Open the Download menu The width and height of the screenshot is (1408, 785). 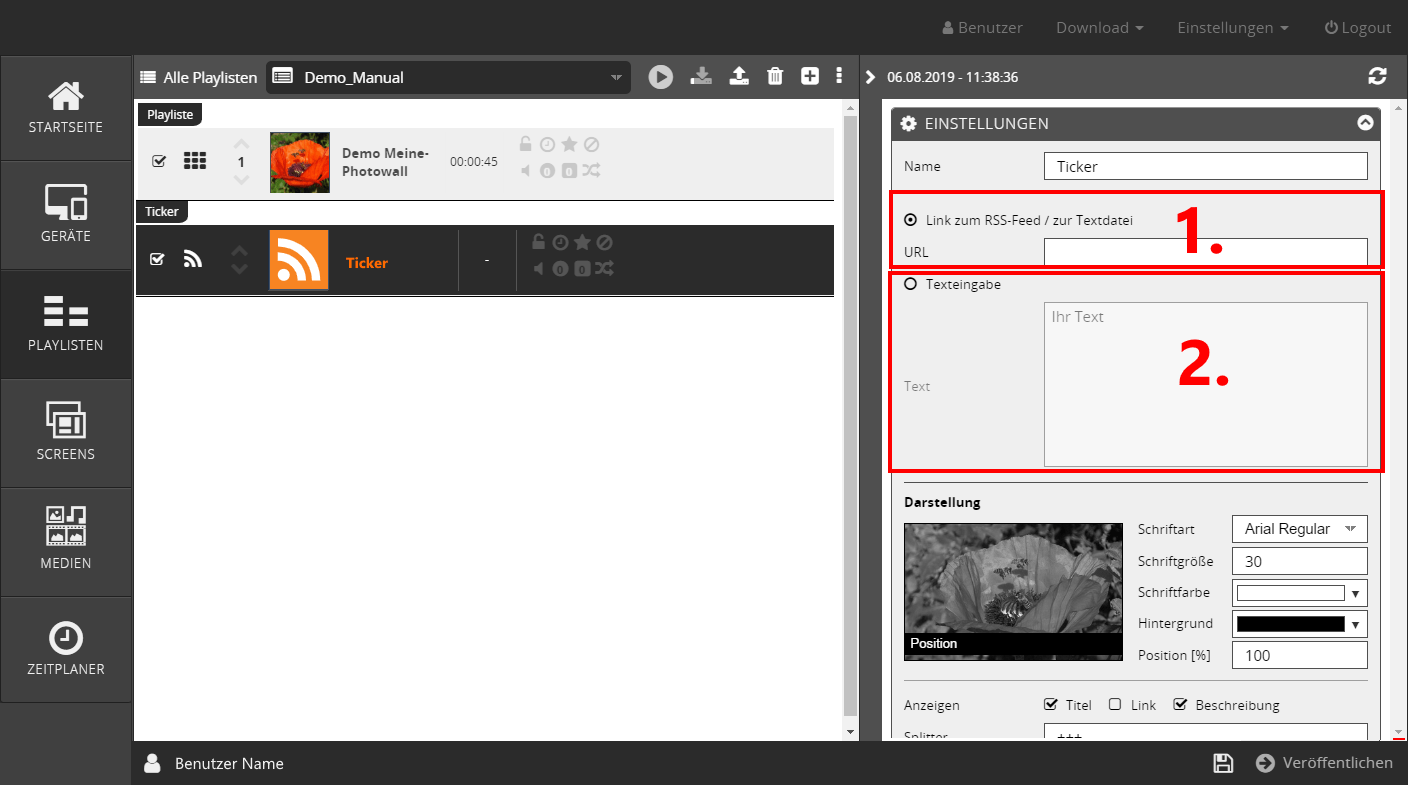[x=1099, y=28]
